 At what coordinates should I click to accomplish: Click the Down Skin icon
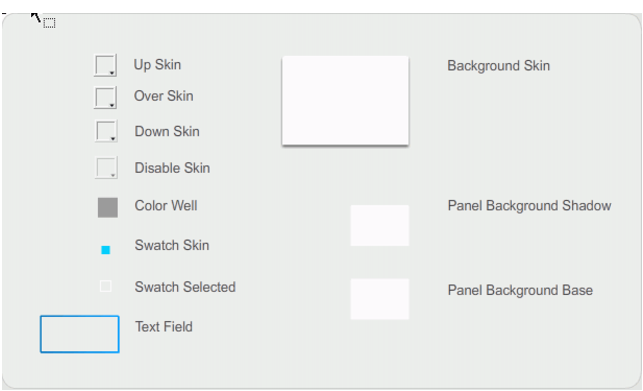(x=106, y=131)
